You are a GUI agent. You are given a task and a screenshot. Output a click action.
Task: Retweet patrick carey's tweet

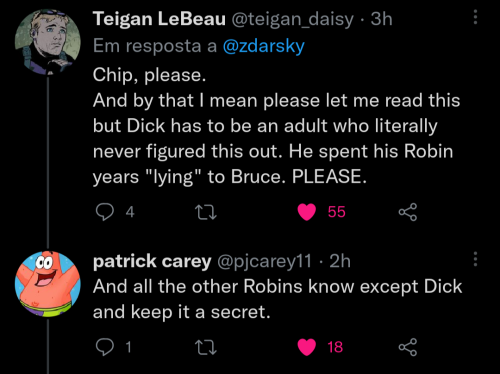(x=206, y=347)
